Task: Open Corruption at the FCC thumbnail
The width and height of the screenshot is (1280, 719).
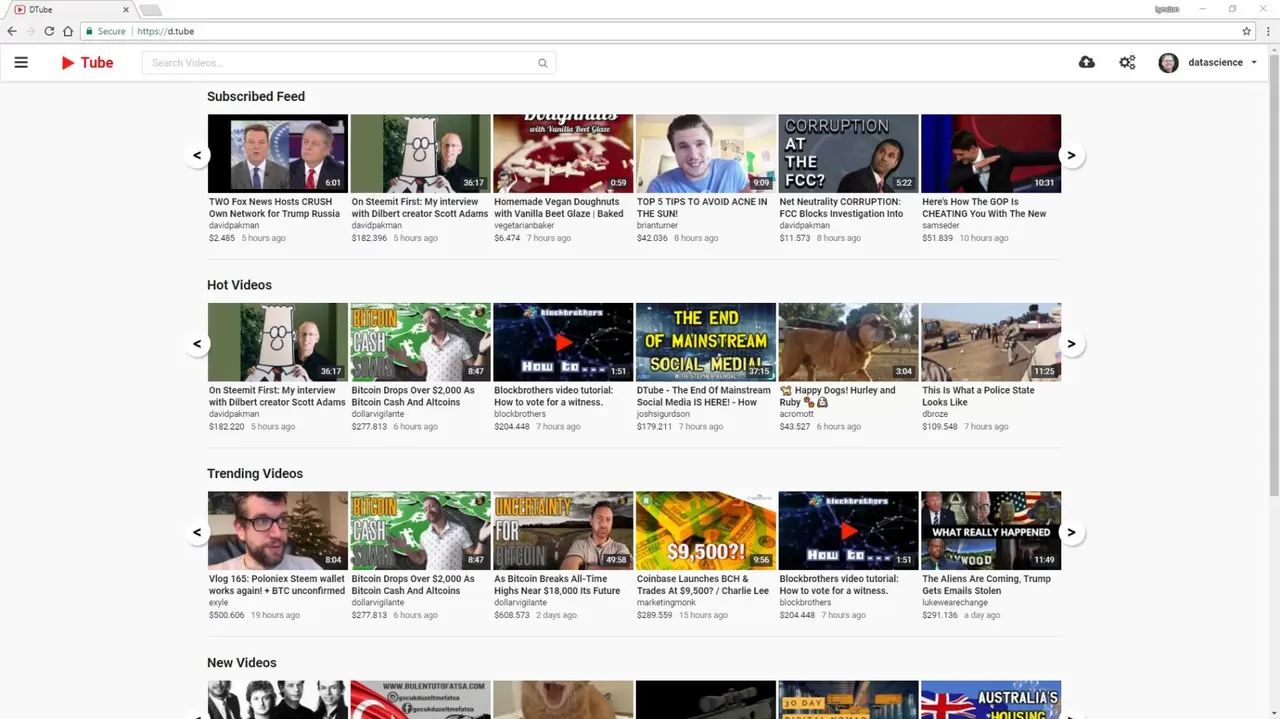Action: (848, 153)
